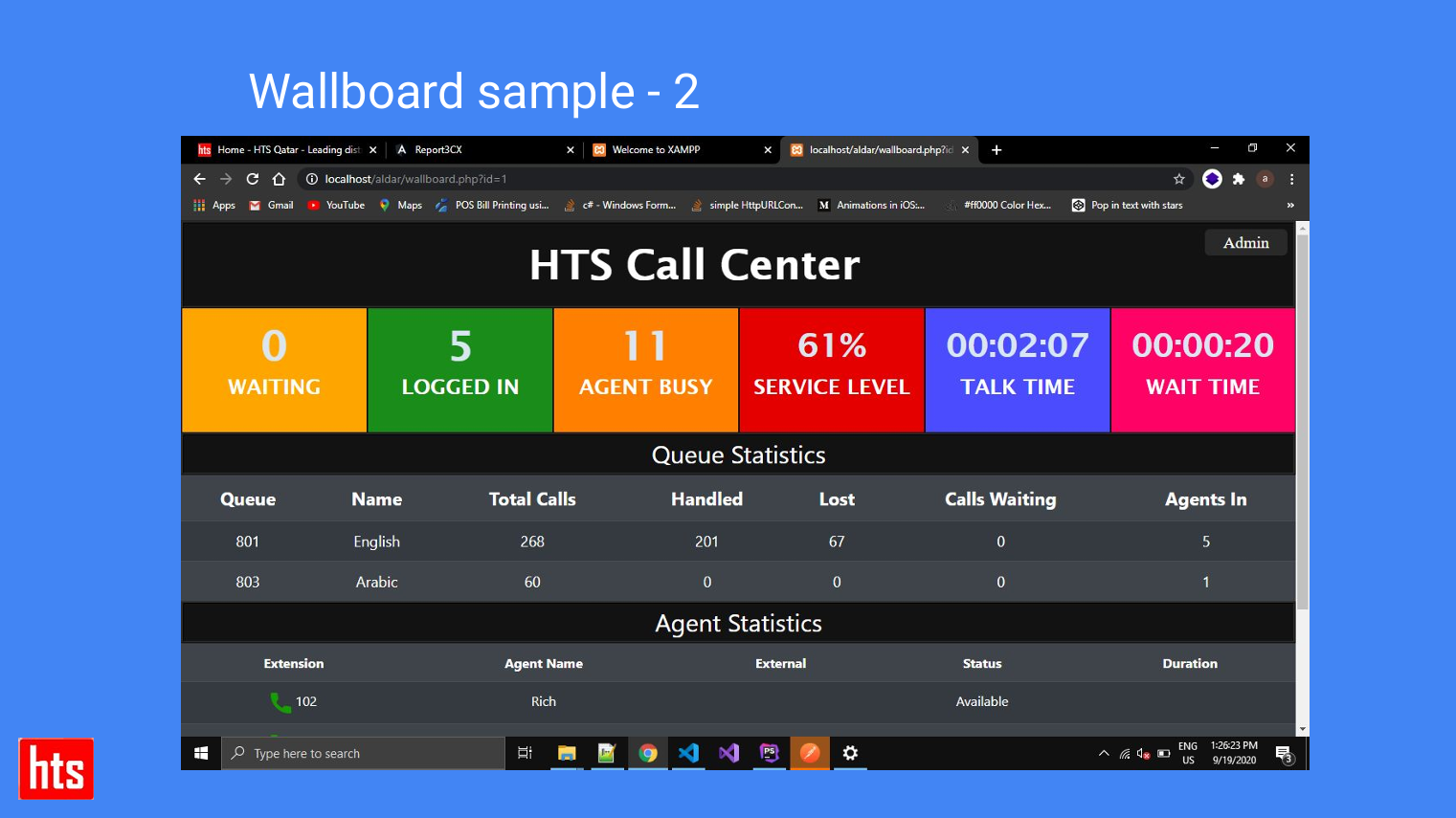Expand the hidden bookmarks overflow chevron

(1290, 205)
